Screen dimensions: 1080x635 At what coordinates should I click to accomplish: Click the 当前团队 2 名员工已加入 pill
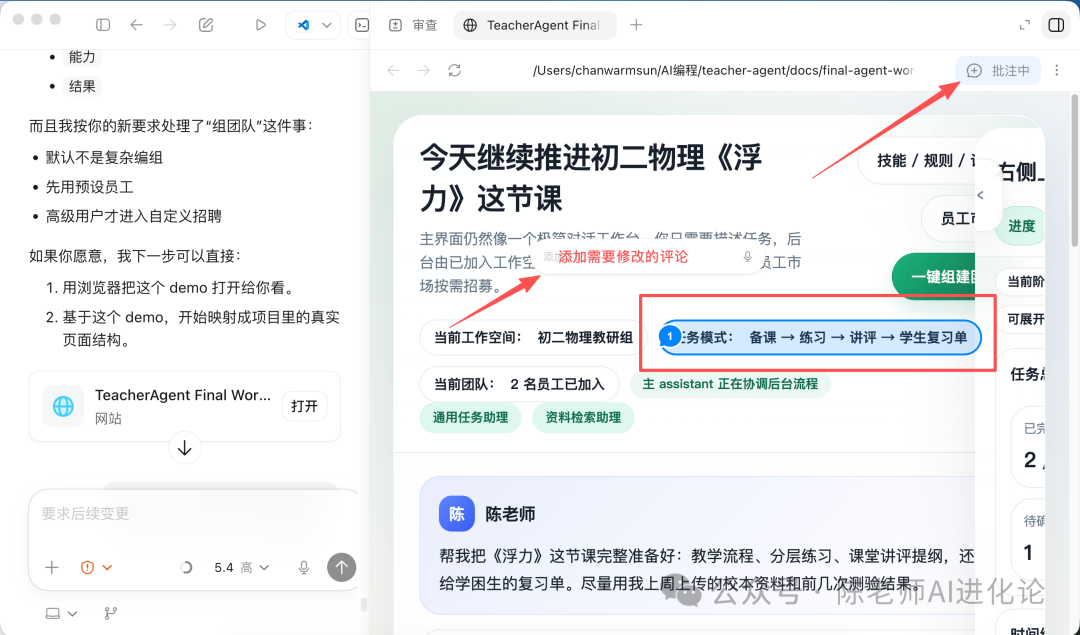tap(519, 384)
